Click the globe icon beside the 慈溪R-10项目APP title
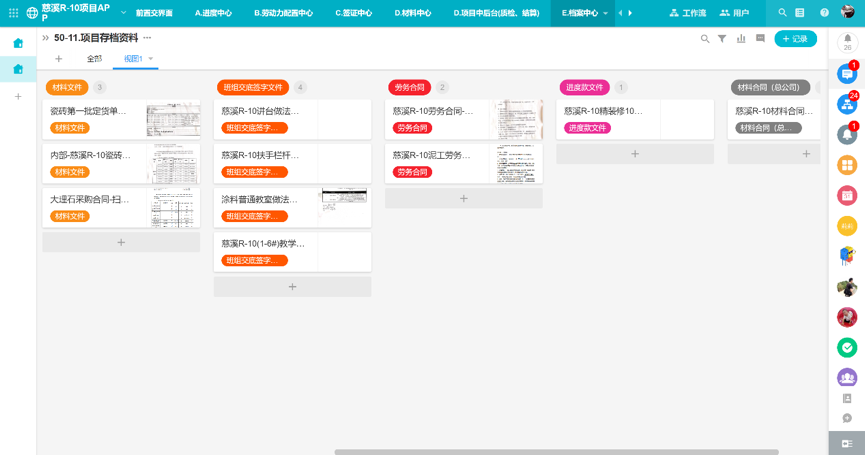 tap(33, 13)
